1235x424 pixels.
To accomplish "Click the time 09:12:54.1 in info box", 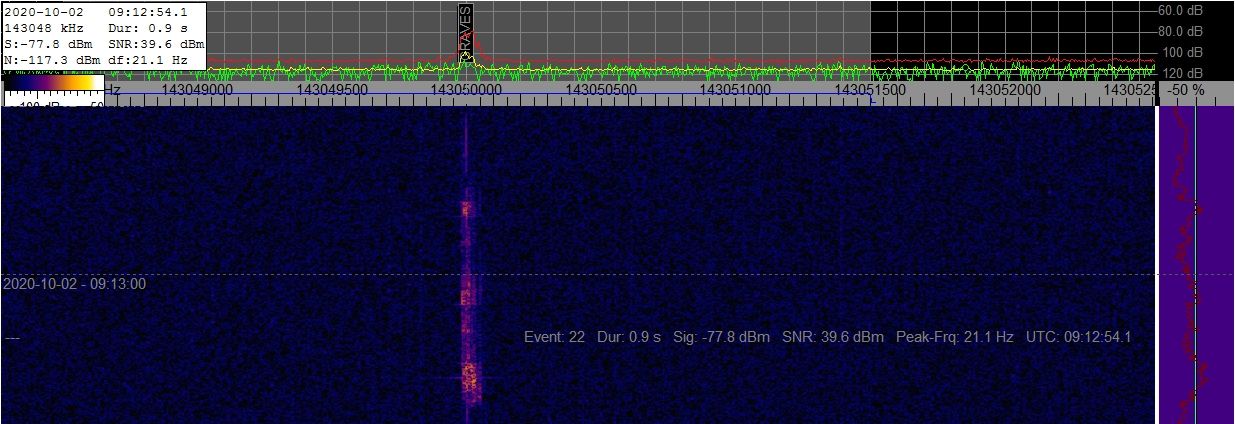I will tap(147, 10).
